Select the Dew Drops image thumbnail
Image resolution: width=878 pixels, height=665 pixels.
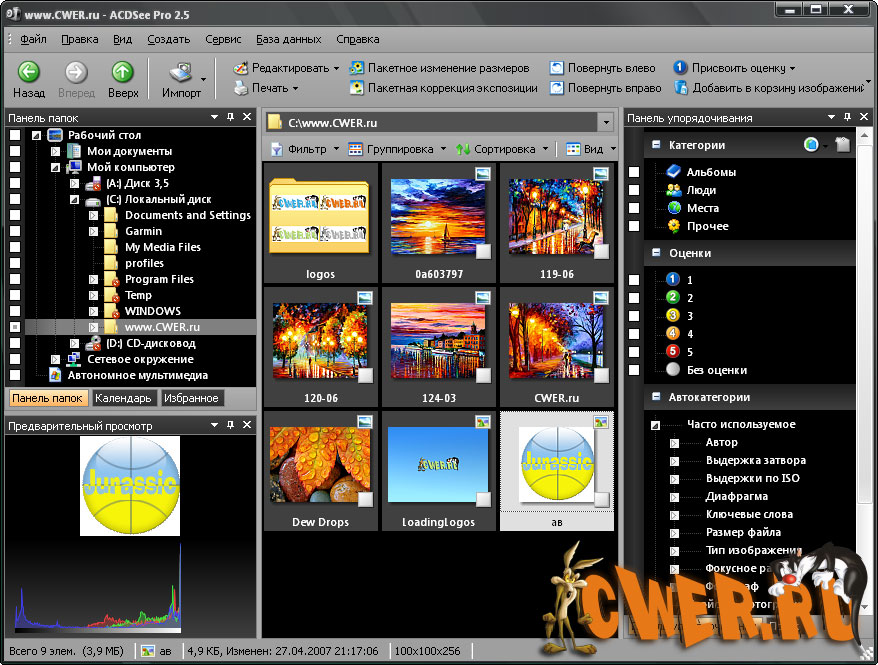coord(318,462)
